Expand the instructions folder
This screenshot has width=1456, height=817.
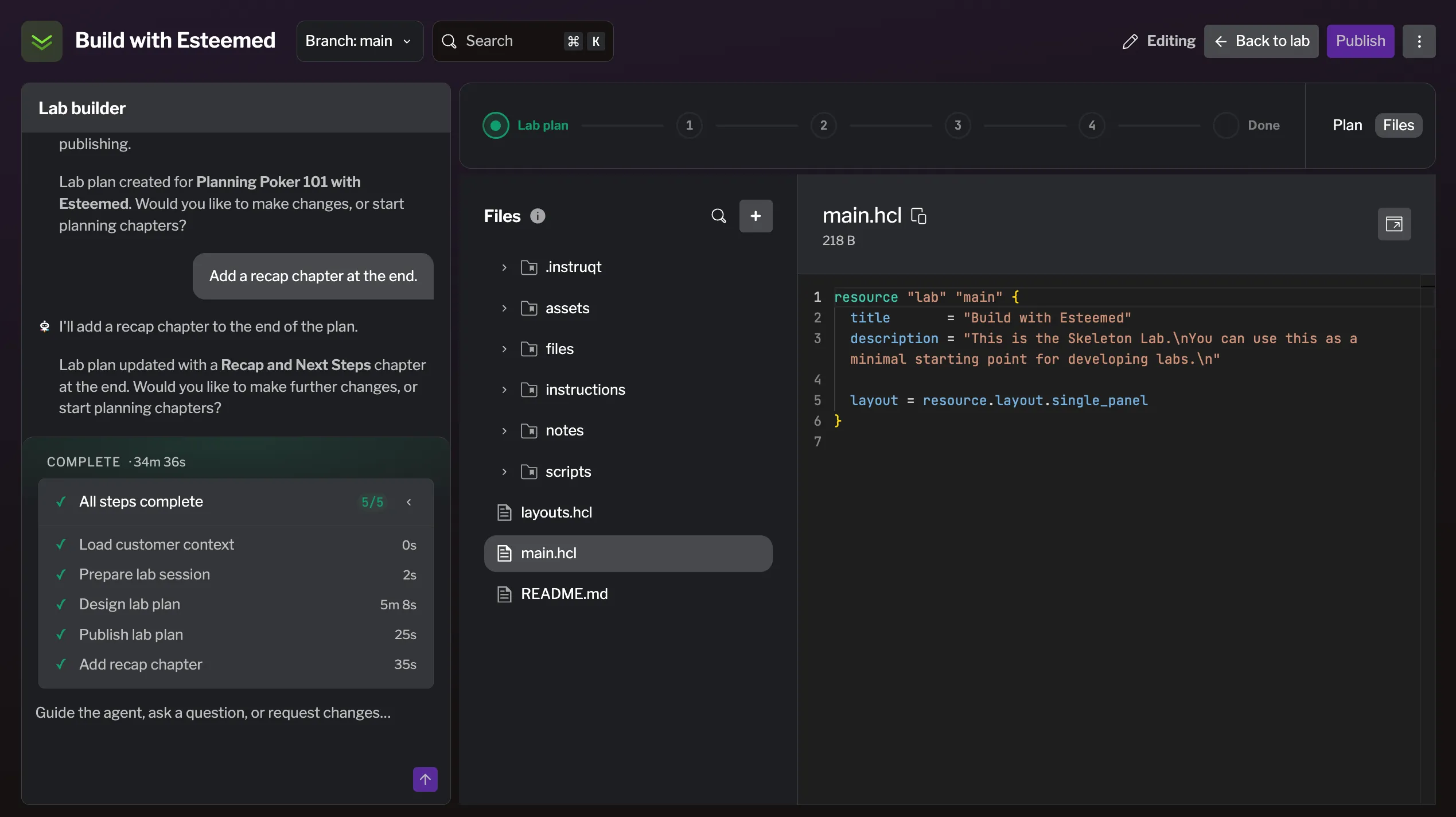pos(504,390)
